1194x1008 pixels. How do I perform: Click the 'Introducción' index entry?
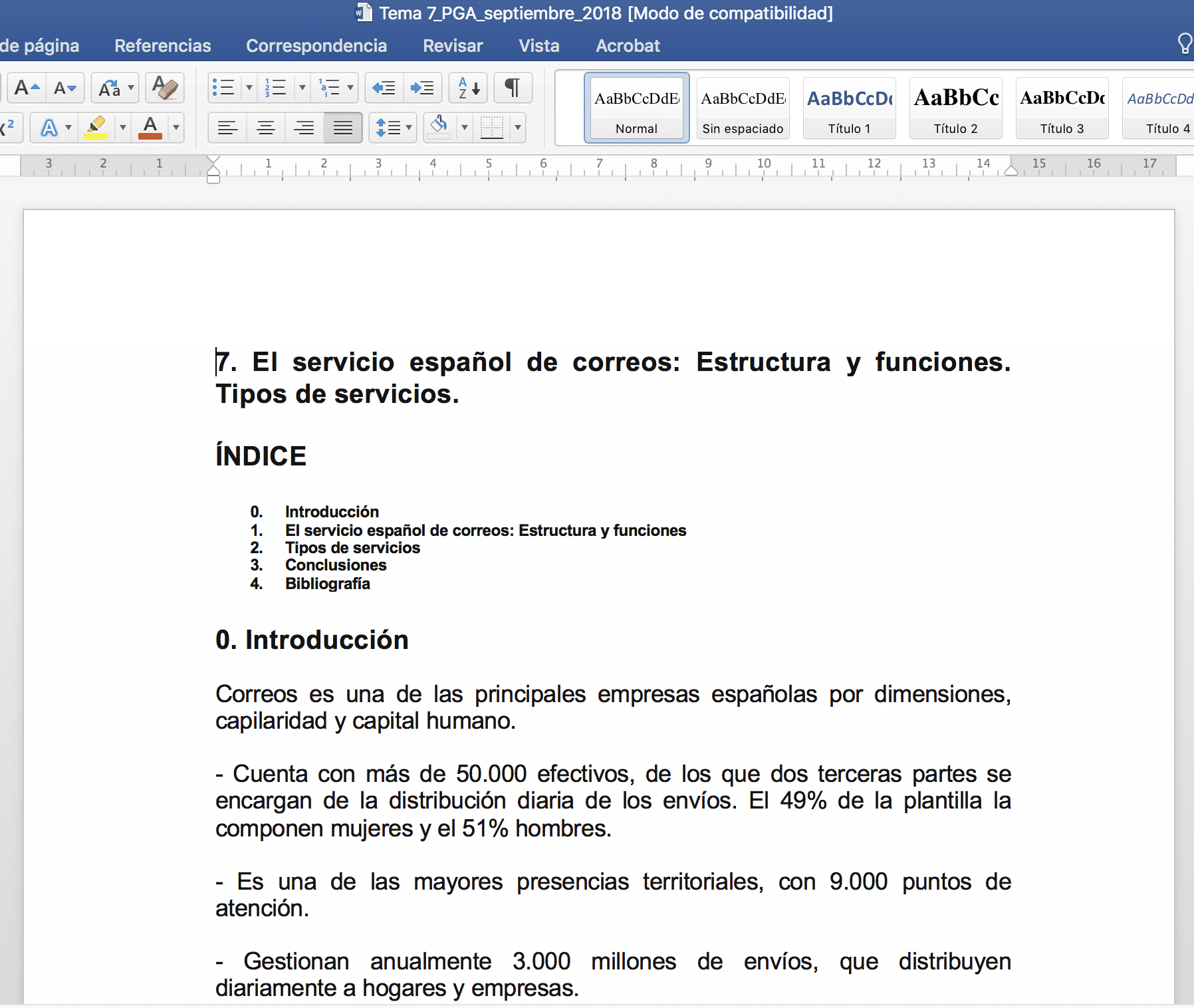point(332,511)
